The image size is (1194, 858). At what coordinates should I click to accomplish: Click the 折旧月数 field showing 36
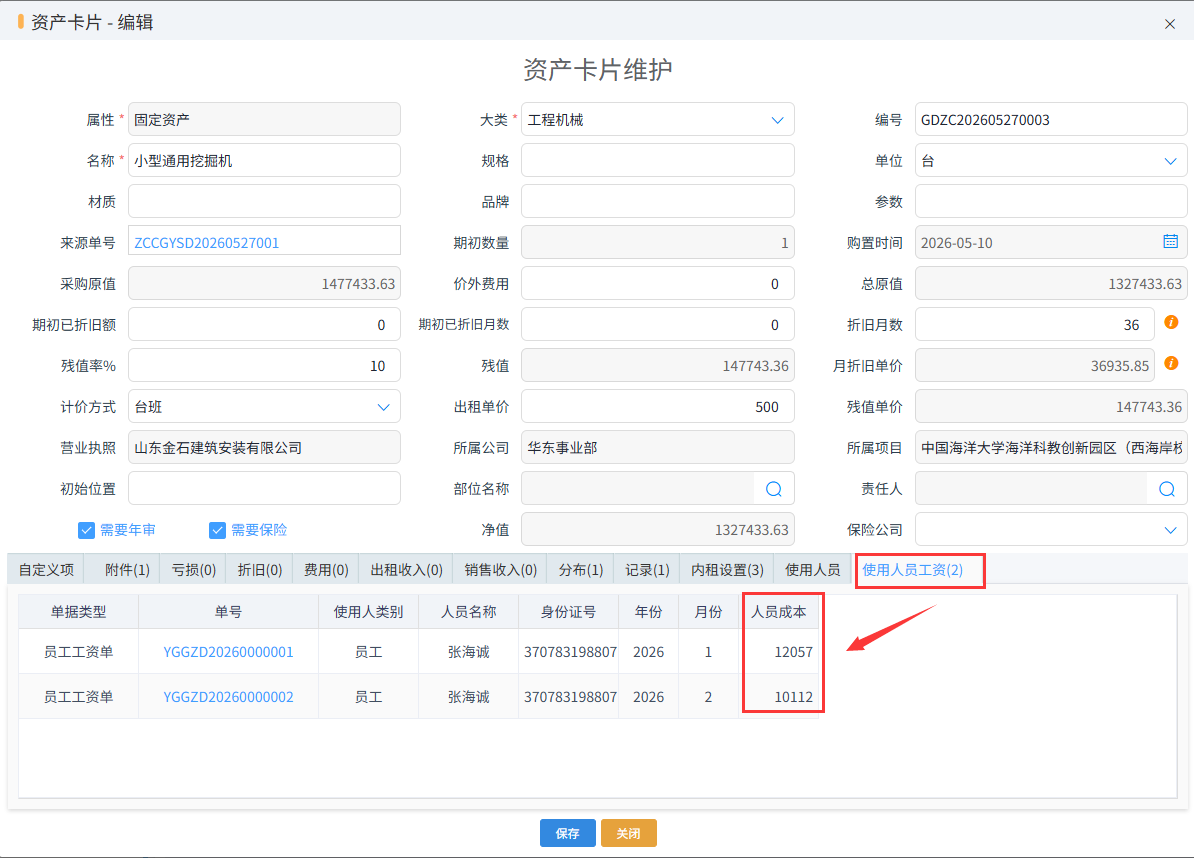tap(1035, 325)
